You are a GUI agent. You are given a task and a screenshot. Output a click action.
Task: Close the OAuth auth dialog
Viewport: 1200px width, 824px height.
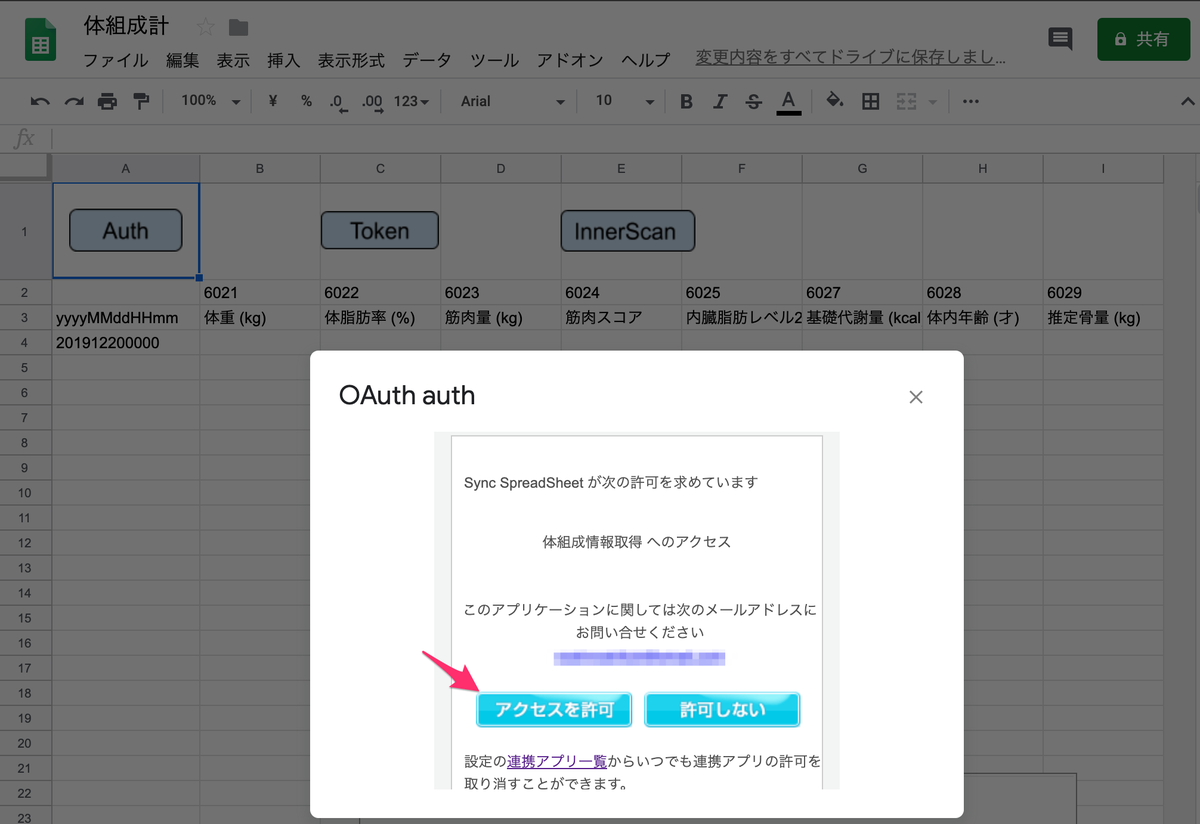915,397
